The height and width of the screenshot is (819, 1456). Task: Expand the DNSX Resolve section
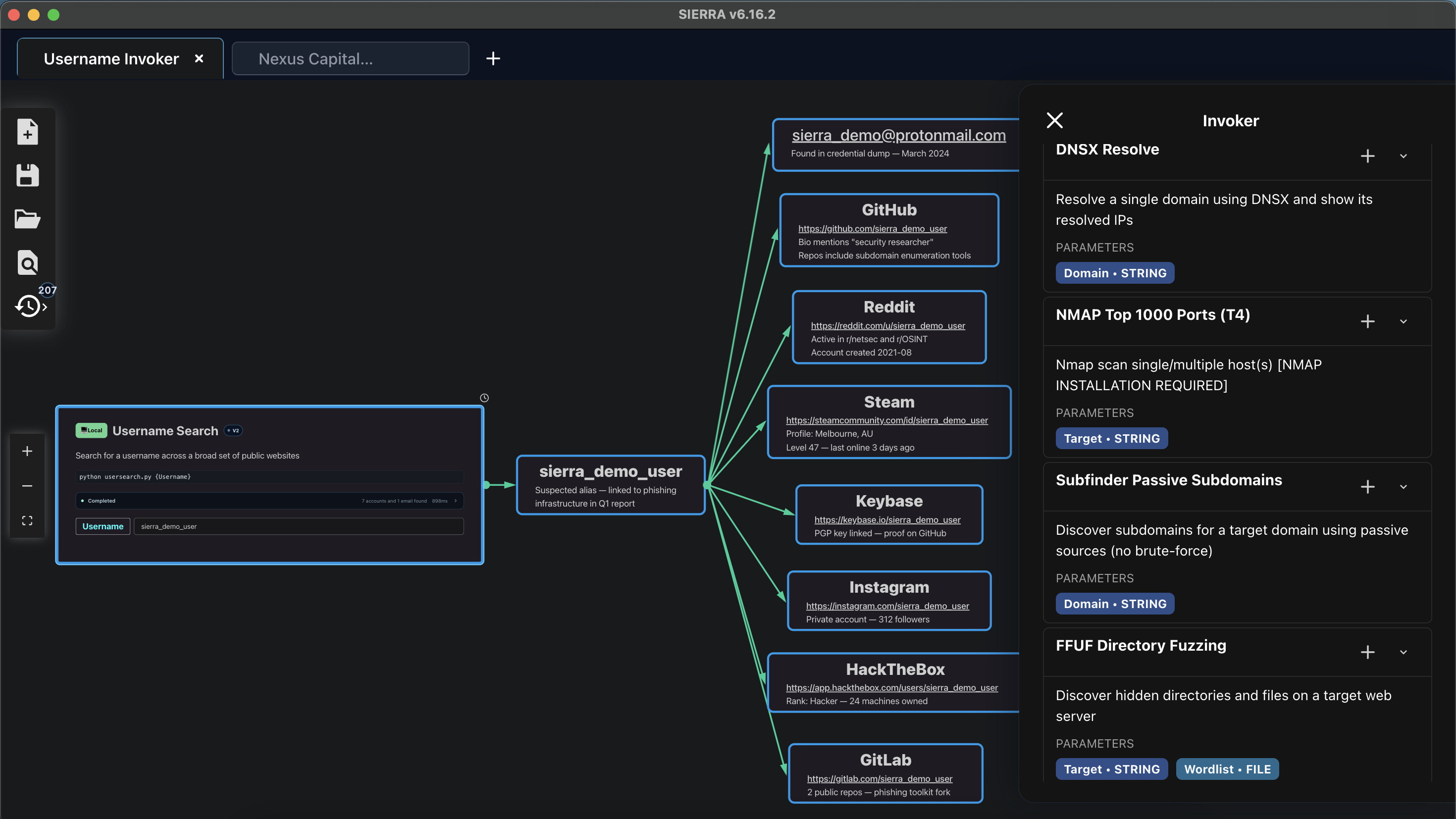click(1404, 156)
